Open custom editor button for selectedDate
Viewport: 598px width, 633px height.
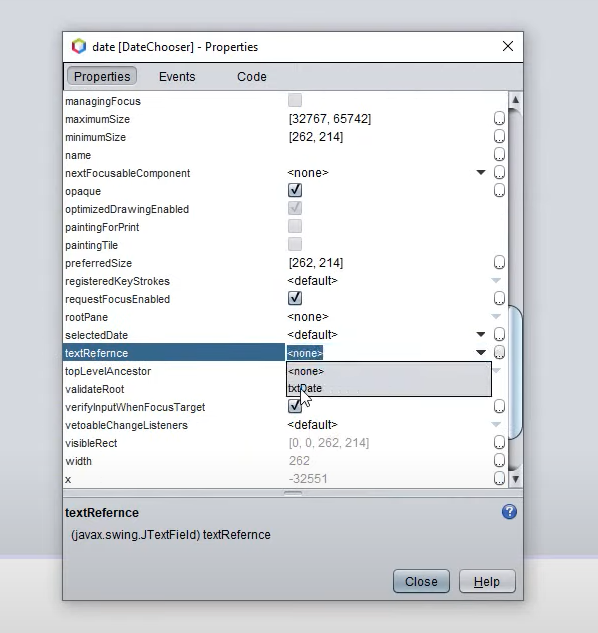[499, 335]
